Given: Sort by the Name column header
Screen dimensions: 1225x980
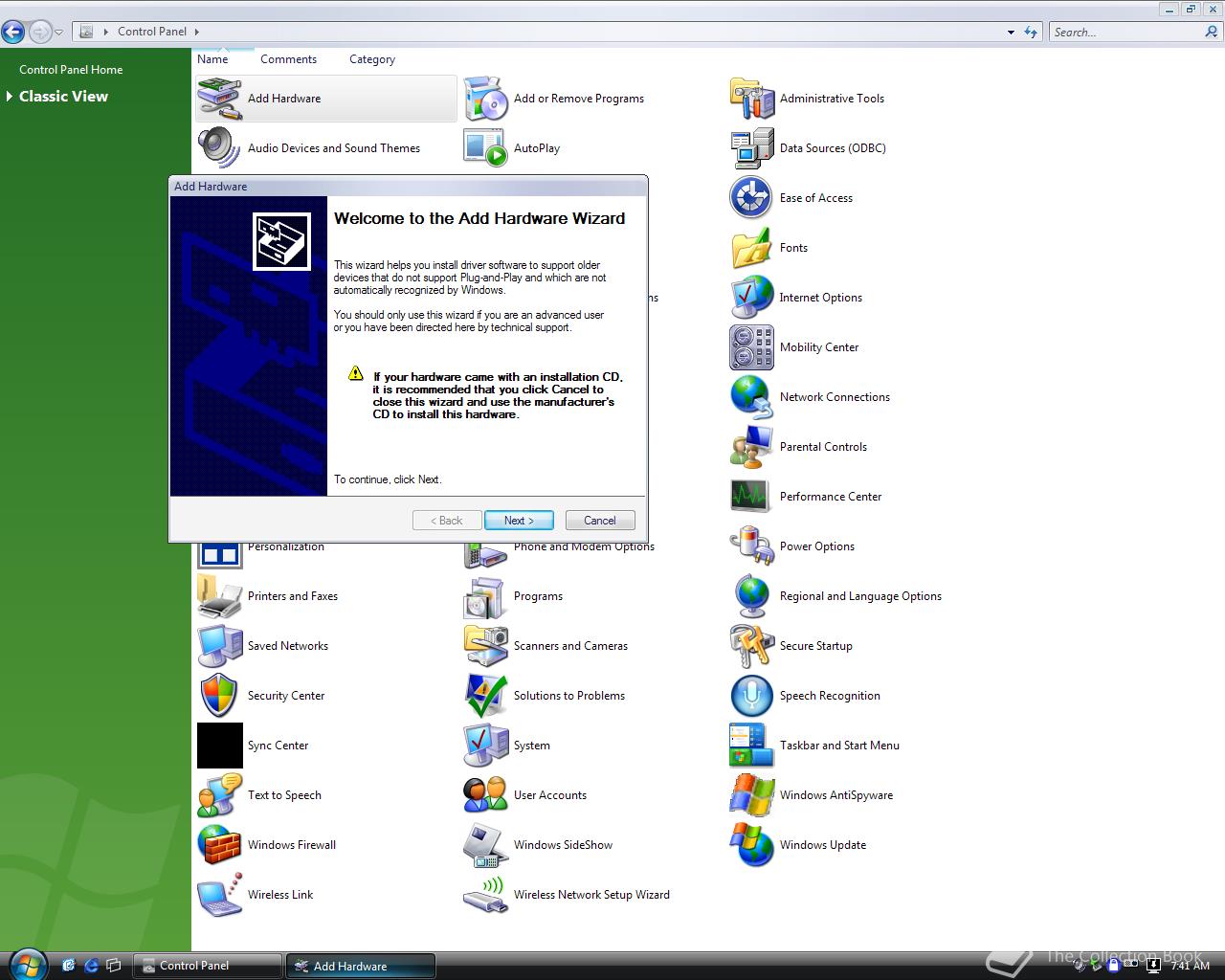Looking at the screenshot, I should (212, 59).
